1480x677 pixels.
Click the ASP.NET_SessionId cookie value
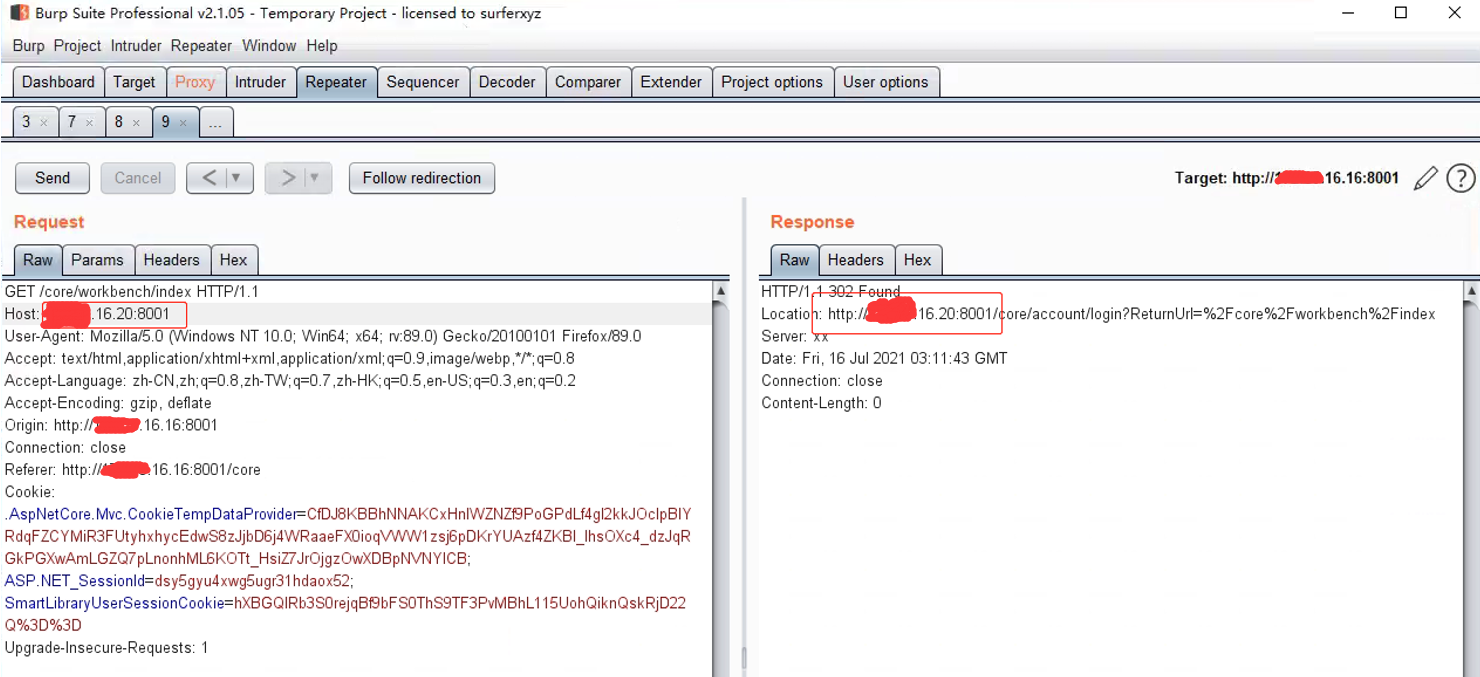click(252, 581)
